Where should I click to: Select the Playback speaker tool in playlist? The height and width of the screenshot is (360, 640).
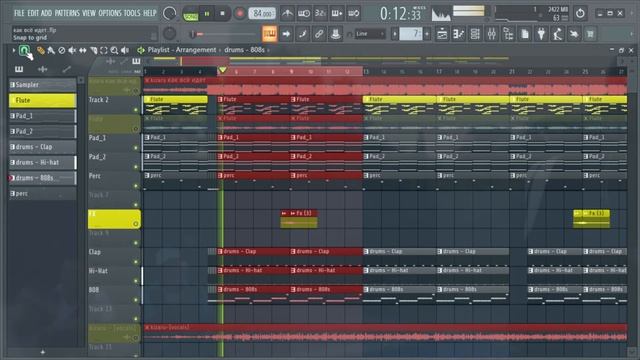[125, 50]
